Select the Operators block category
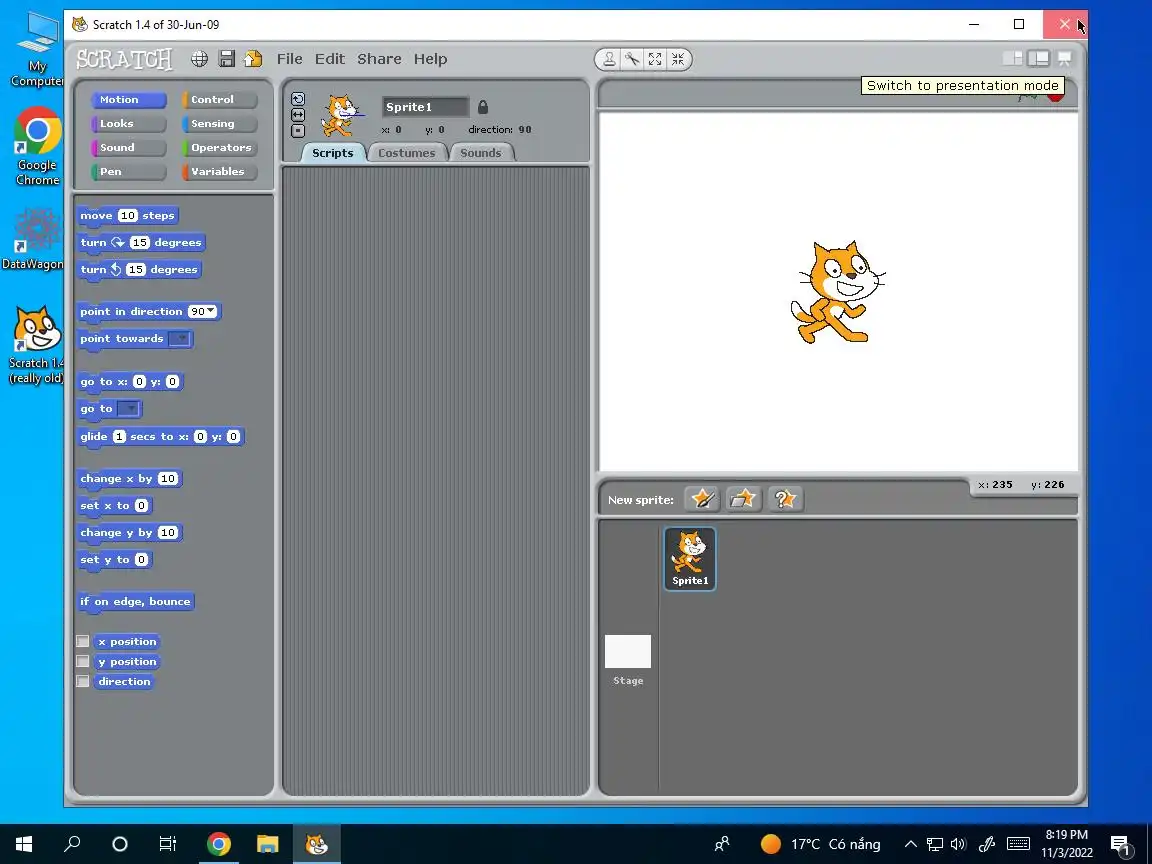The width and height of the screenshot is (1152, 864). coord(220,148)
